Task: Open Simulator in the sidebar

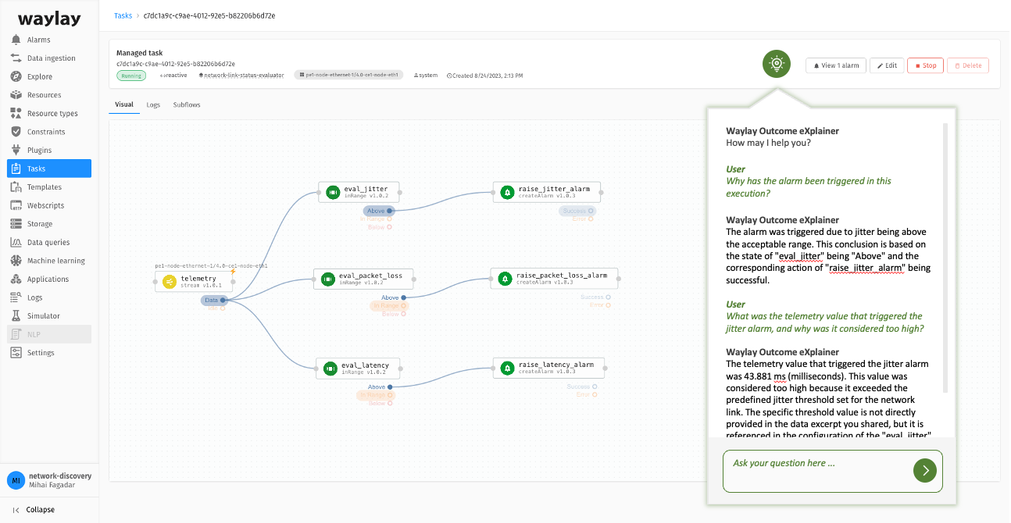Action: pyautogui.click(x=49, y=316)
